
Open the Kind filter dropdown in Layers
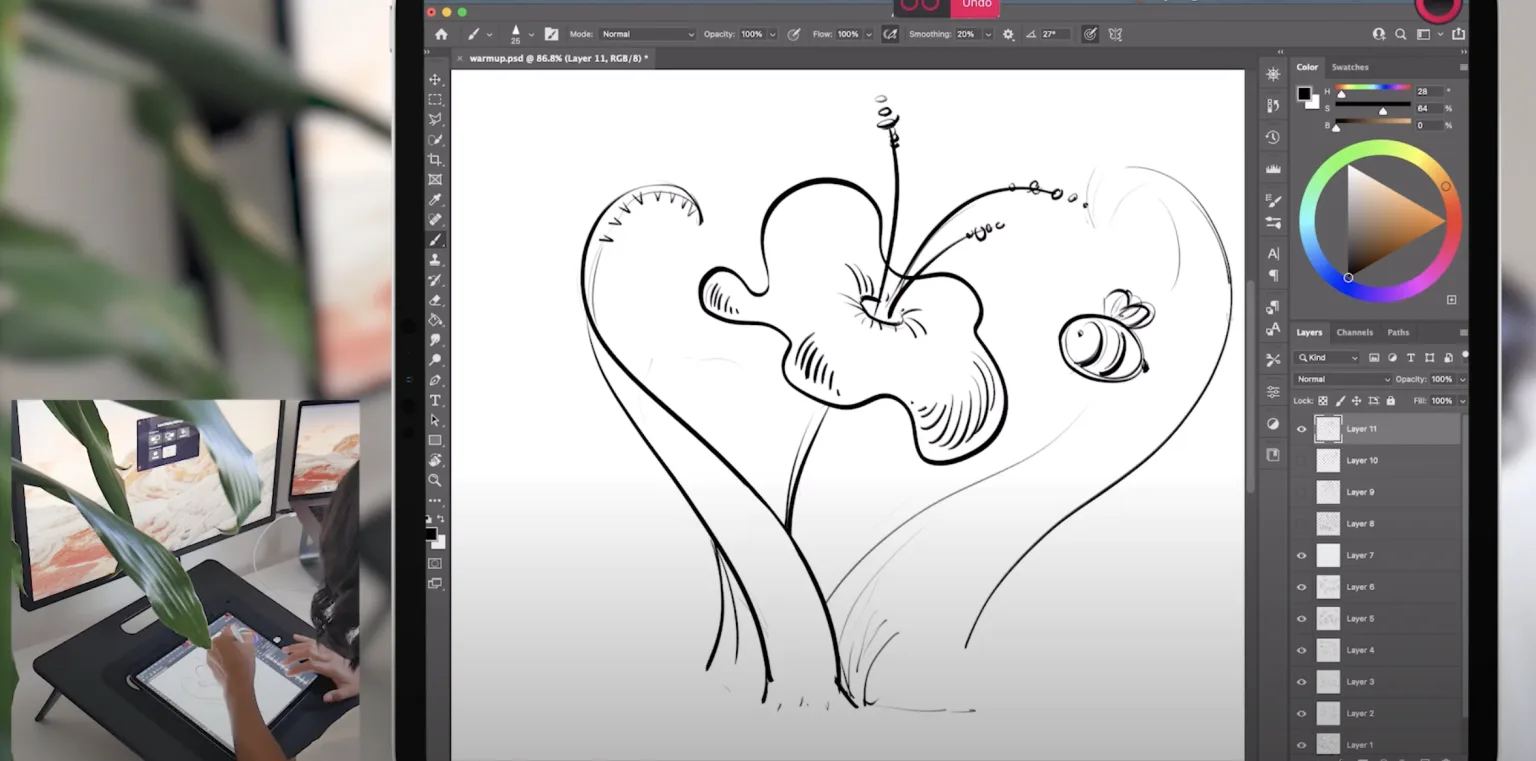coord(1327,357)
